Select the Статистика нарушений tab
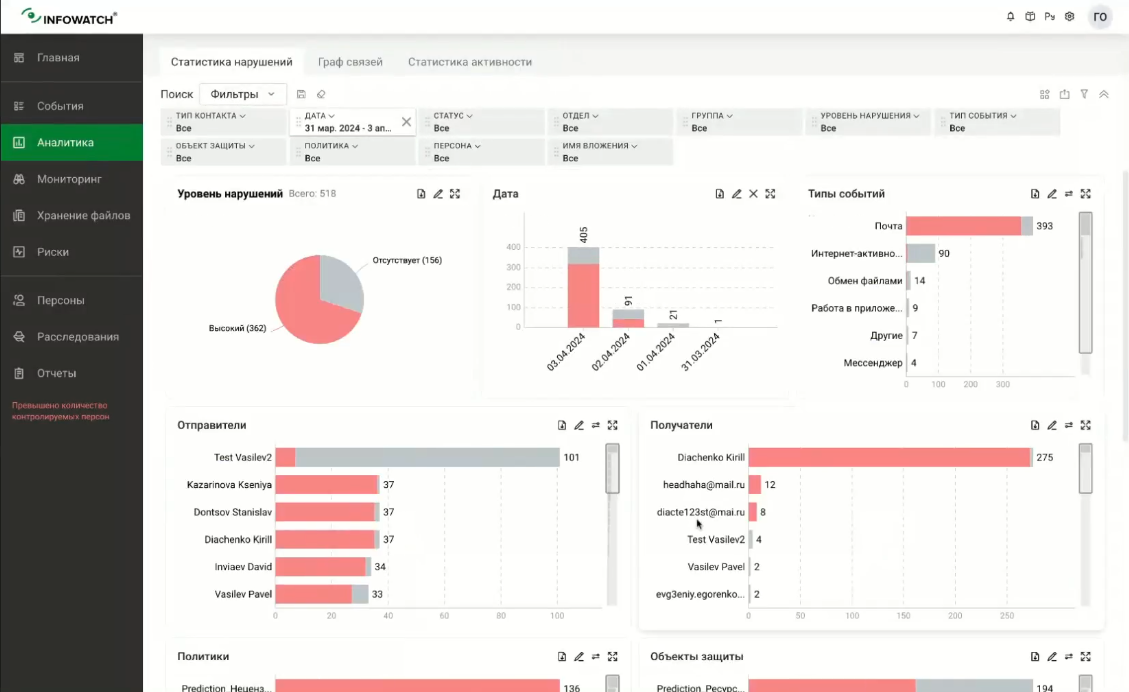Image resolution: width=1129 pixels, height=692 pixels. pos(231,62)
